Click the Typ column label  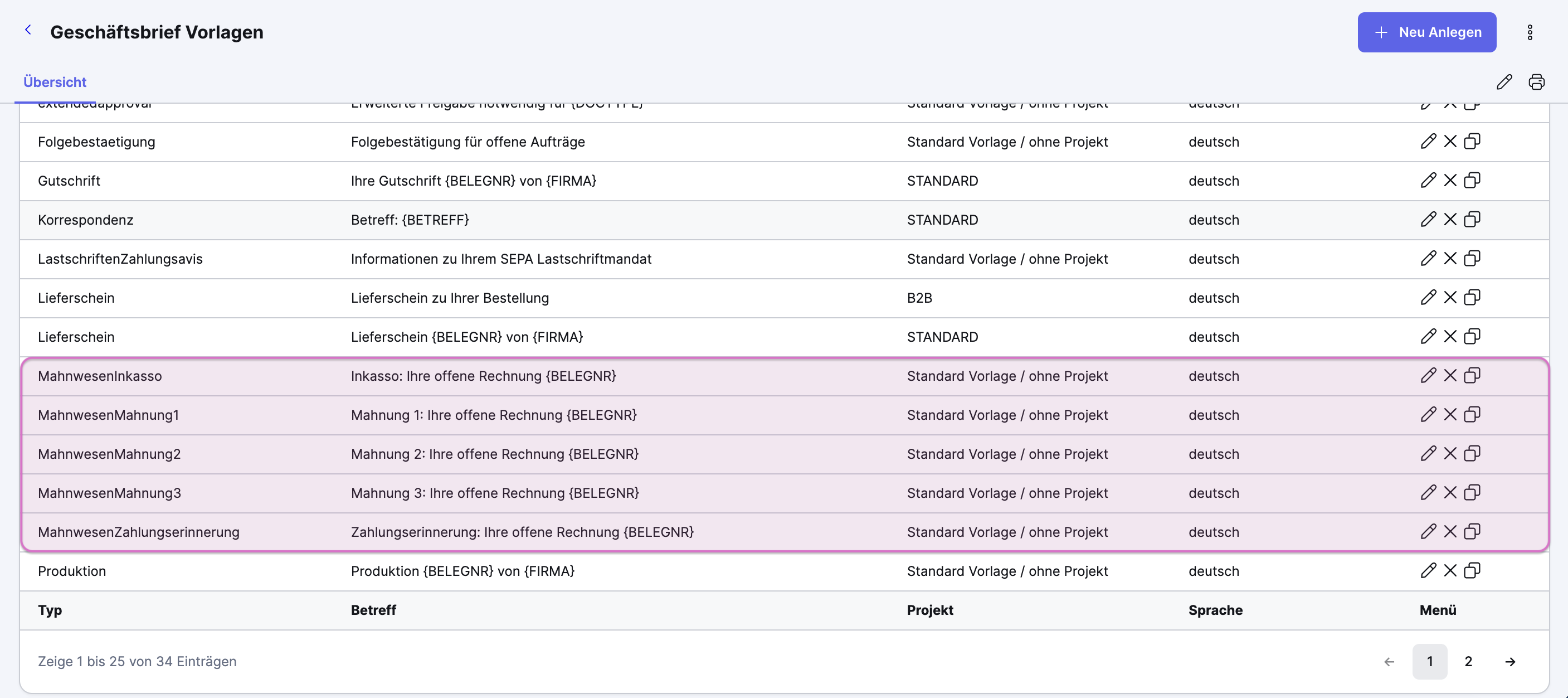coord(50,610)
